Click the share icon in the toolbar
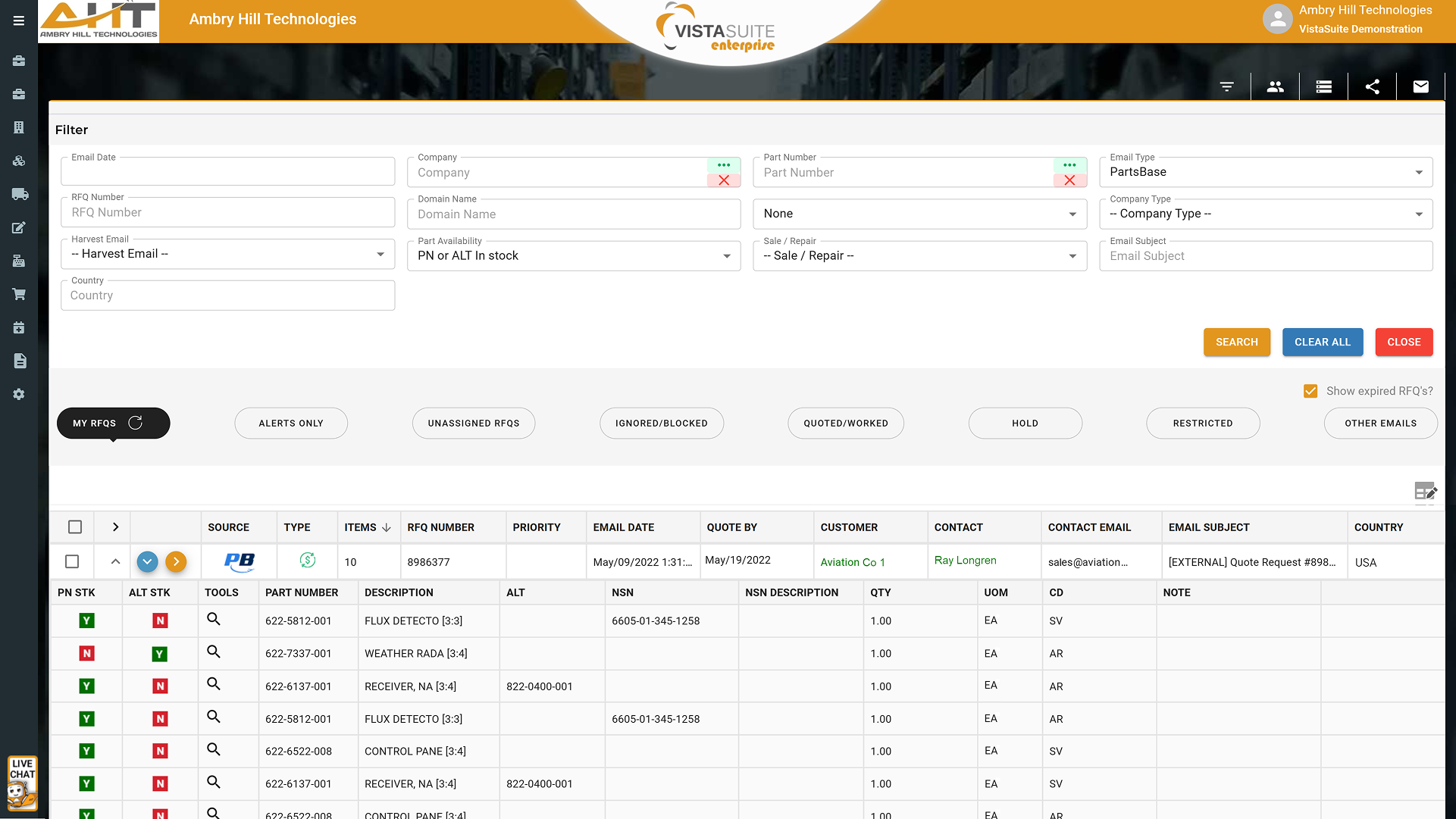 1372,87
